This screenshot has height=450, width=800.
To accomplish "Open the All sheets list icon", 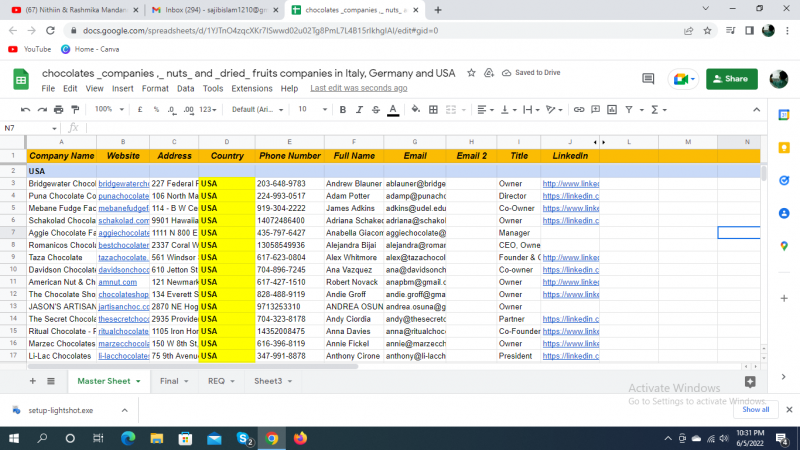I will (x=51, y=381).
